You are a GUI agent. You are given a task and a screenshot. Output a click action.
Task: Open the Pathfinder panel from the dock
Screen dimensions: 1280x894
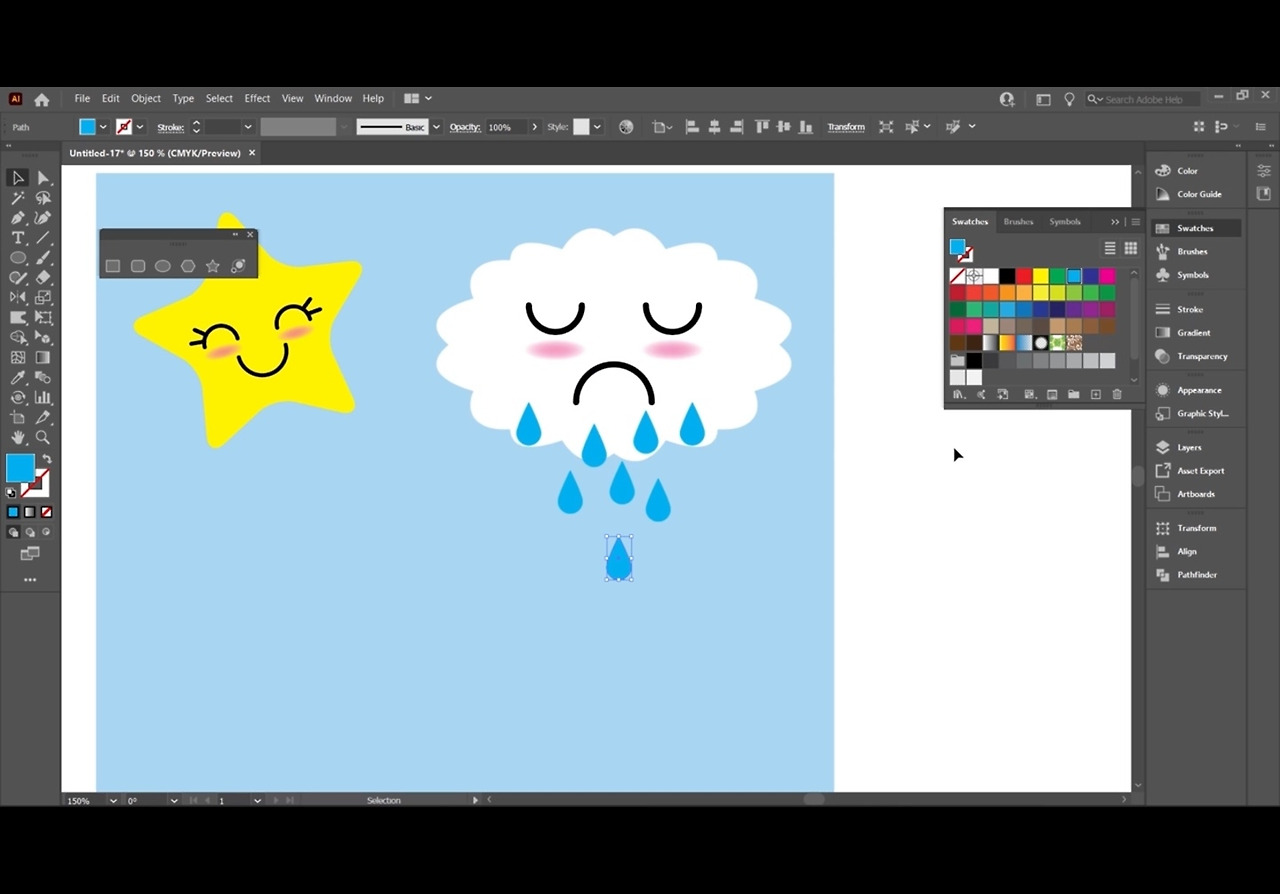(1195, 575)
